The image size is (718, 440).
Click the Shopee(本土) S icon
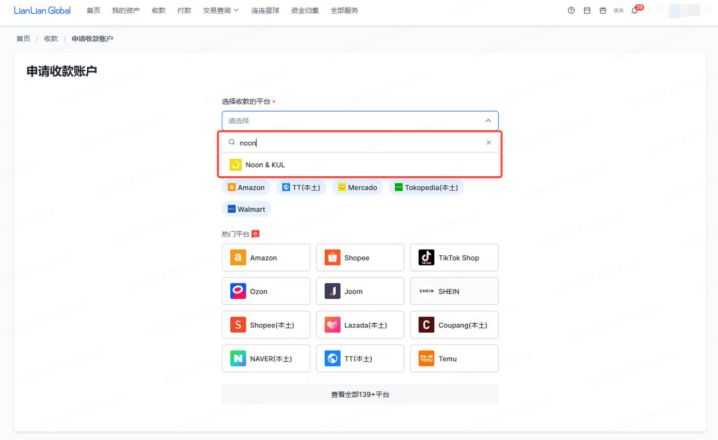(238, 325)
